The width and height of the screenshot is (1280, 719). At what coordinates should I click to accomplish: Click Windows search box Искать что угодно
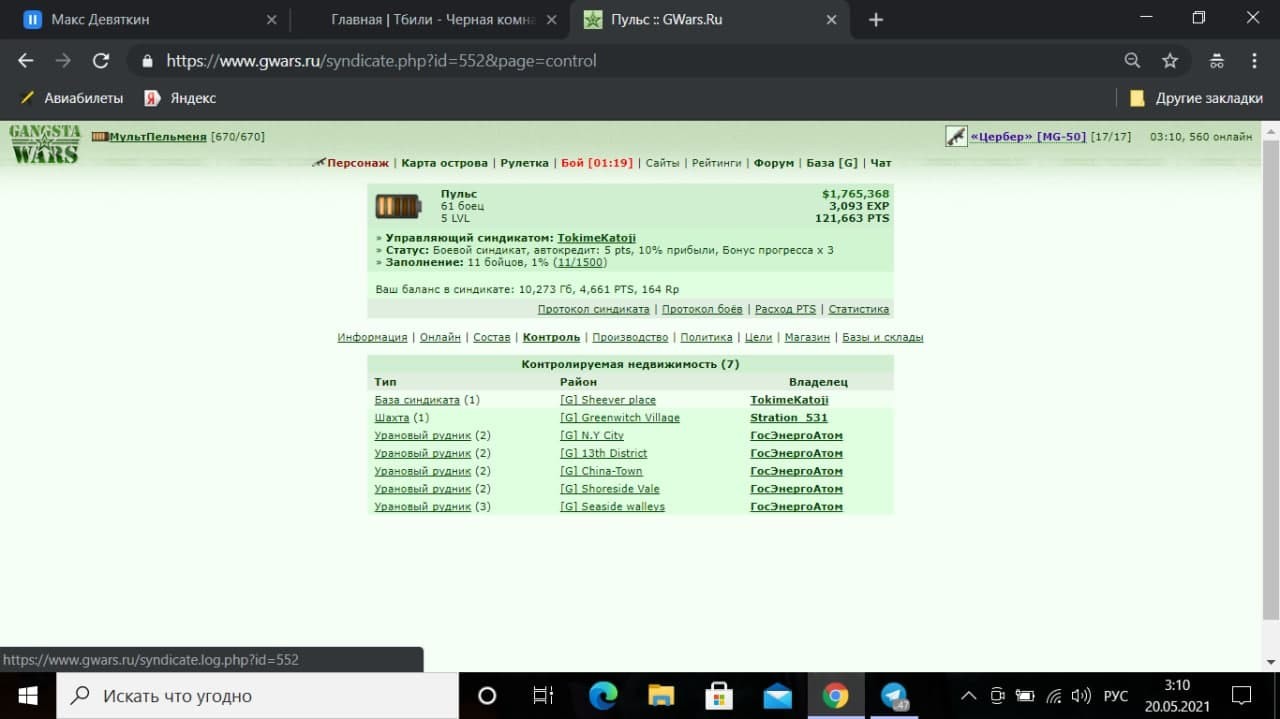pos(257,696)
